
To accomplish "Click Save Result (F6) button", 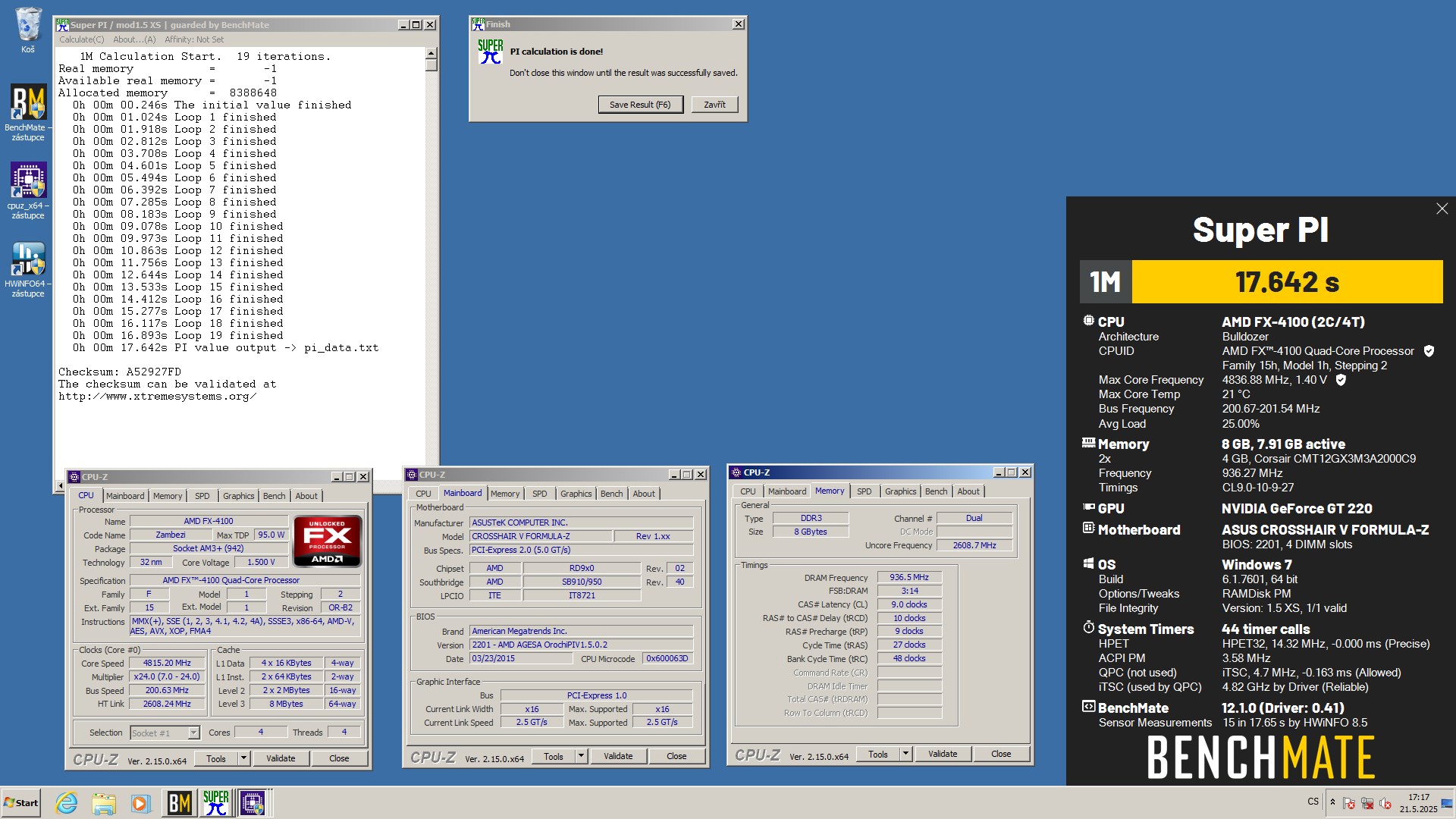I will [640, 105].
